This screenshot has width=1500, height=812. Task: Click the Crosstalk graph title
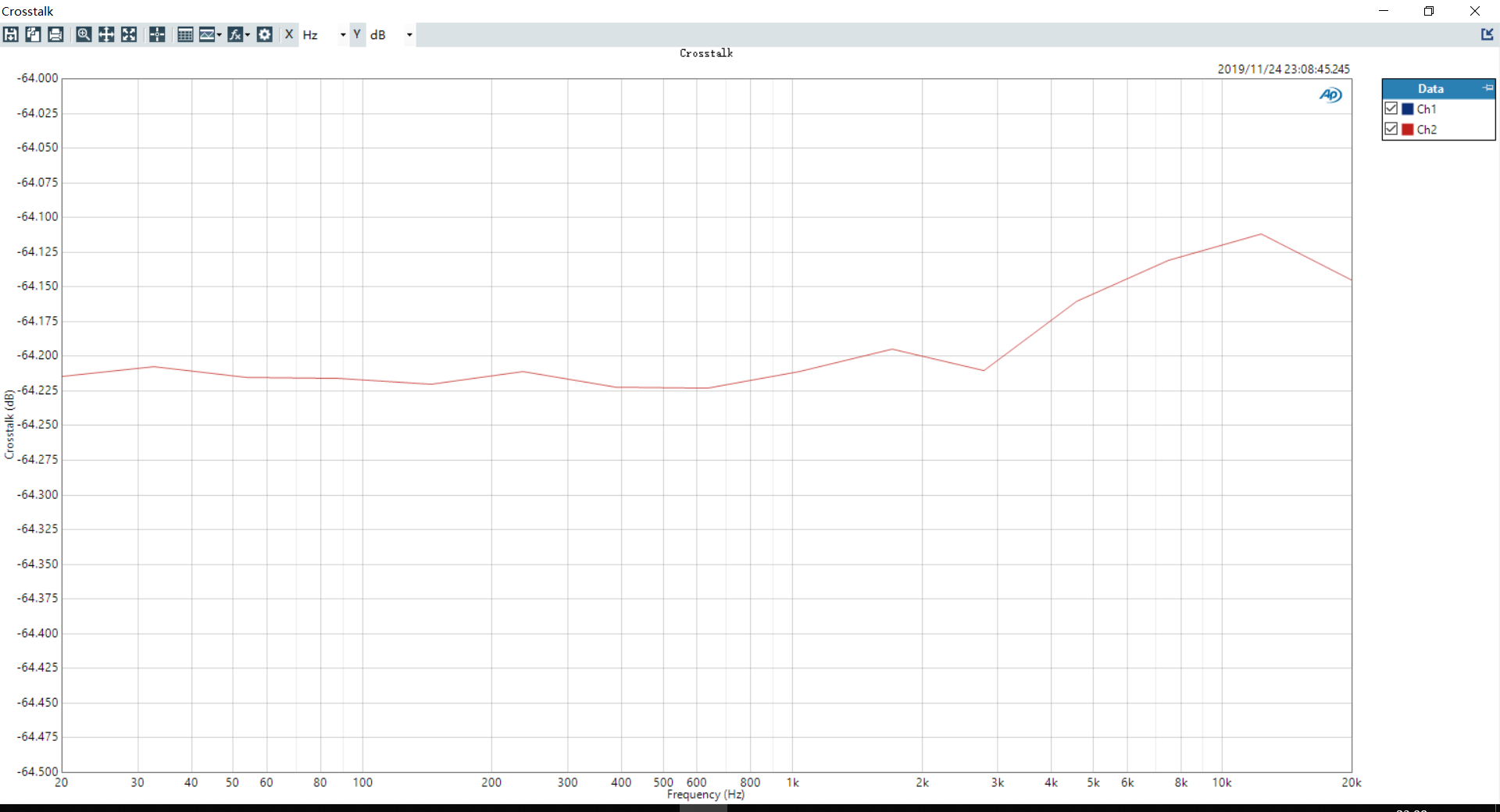[x=706, y=53]
